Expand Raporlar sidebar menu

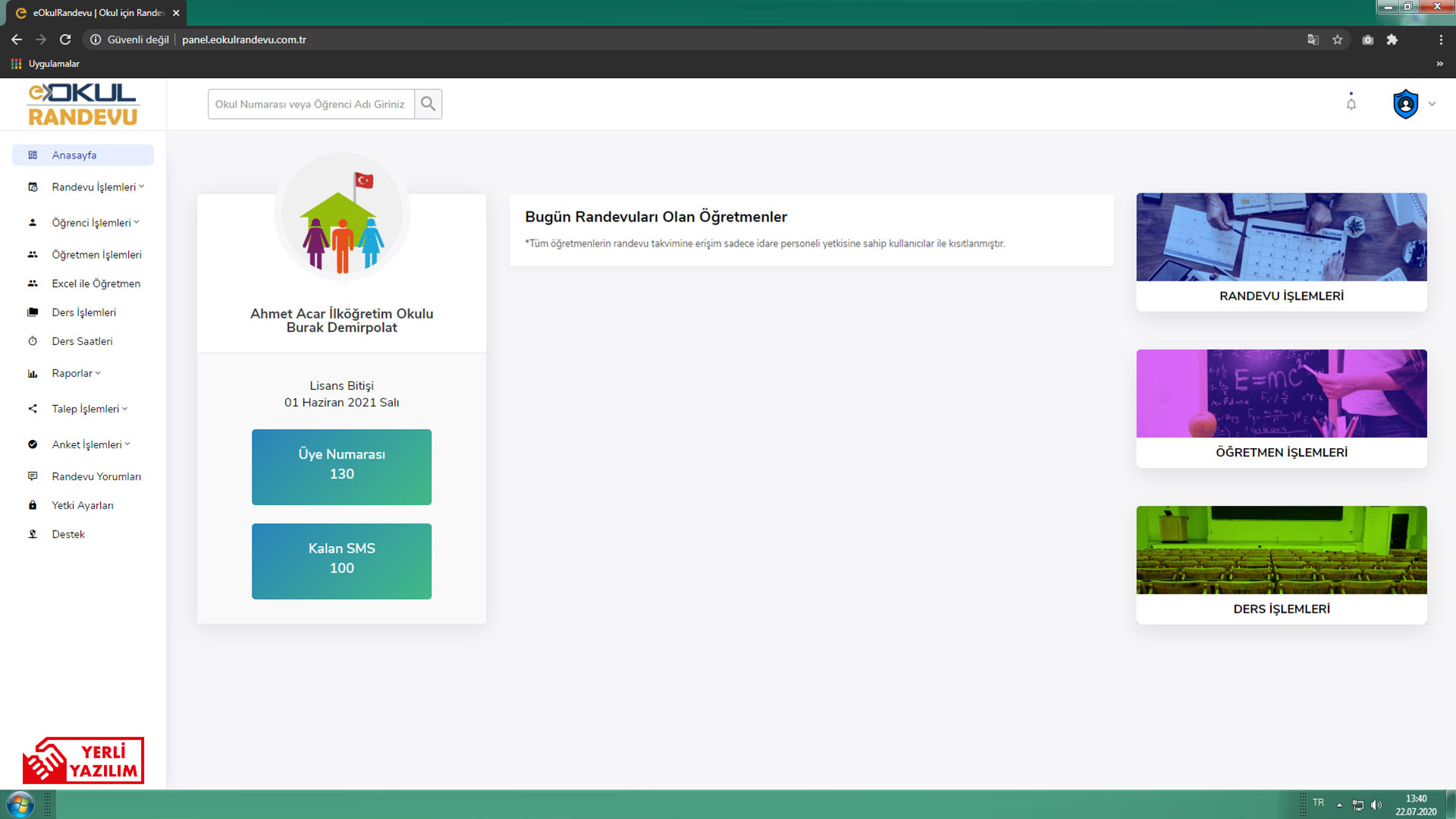(76, 373)
